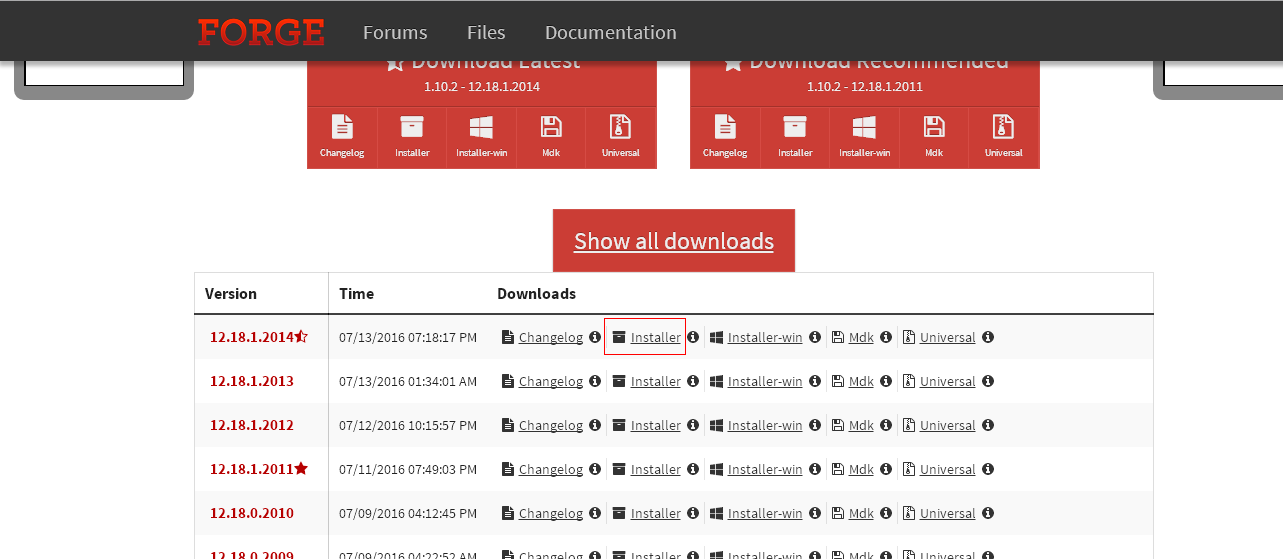Download Universal for version 12.18.1.2012
The image size is (1283, 559).
pyautogui.click(x=947, y=425)
